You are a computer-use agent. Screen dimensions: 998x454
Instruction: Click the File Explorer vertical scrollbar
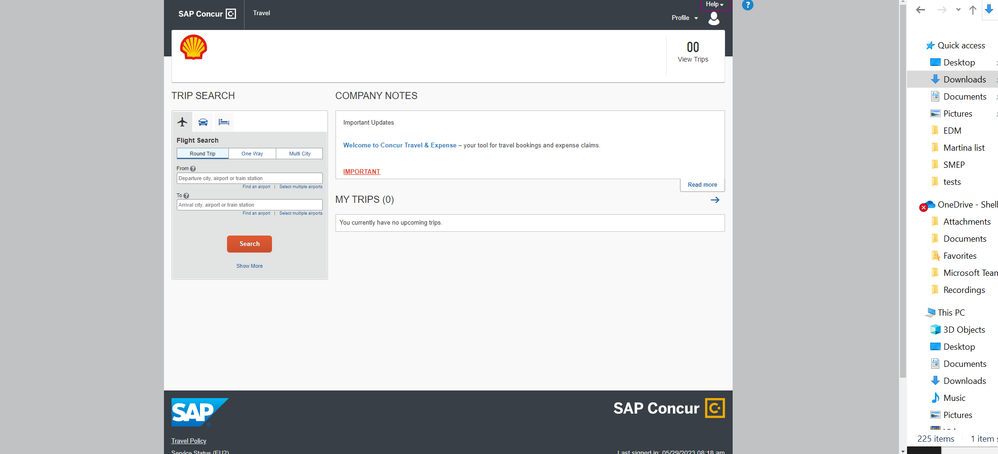click(x=903, y=191)
